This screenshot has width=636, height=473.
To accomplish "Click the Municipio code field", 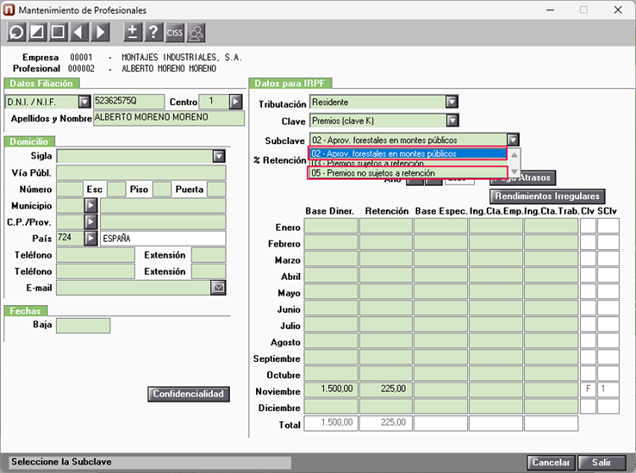I will [x=70, y=206].
